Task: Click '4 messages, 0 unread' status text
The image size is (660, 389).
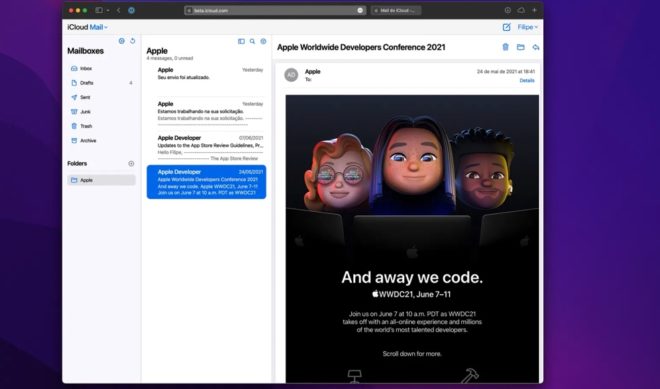Action: tap(170, 59)
